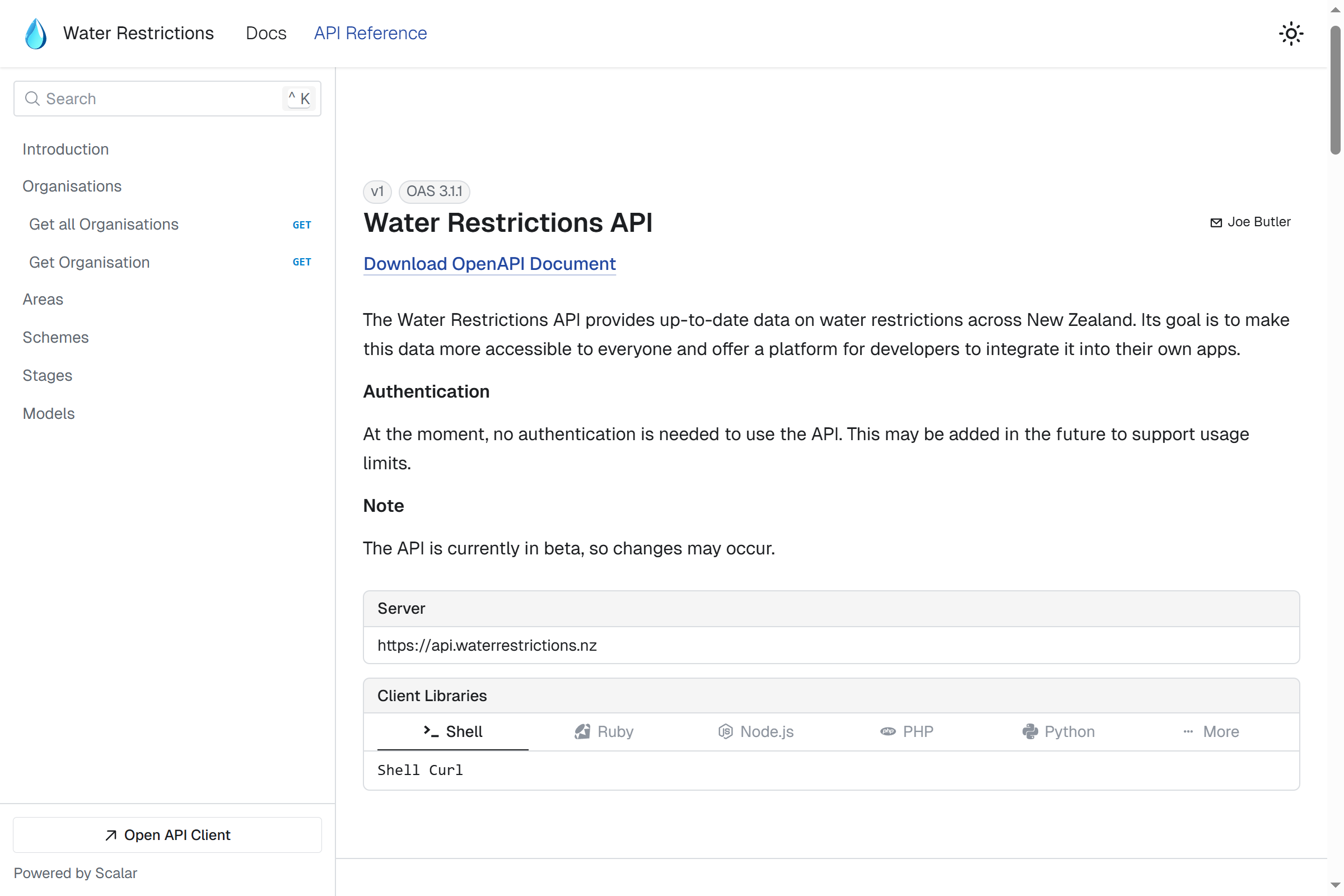Select the Python client library icon

pyautogui.click(x=1031, y=731)
